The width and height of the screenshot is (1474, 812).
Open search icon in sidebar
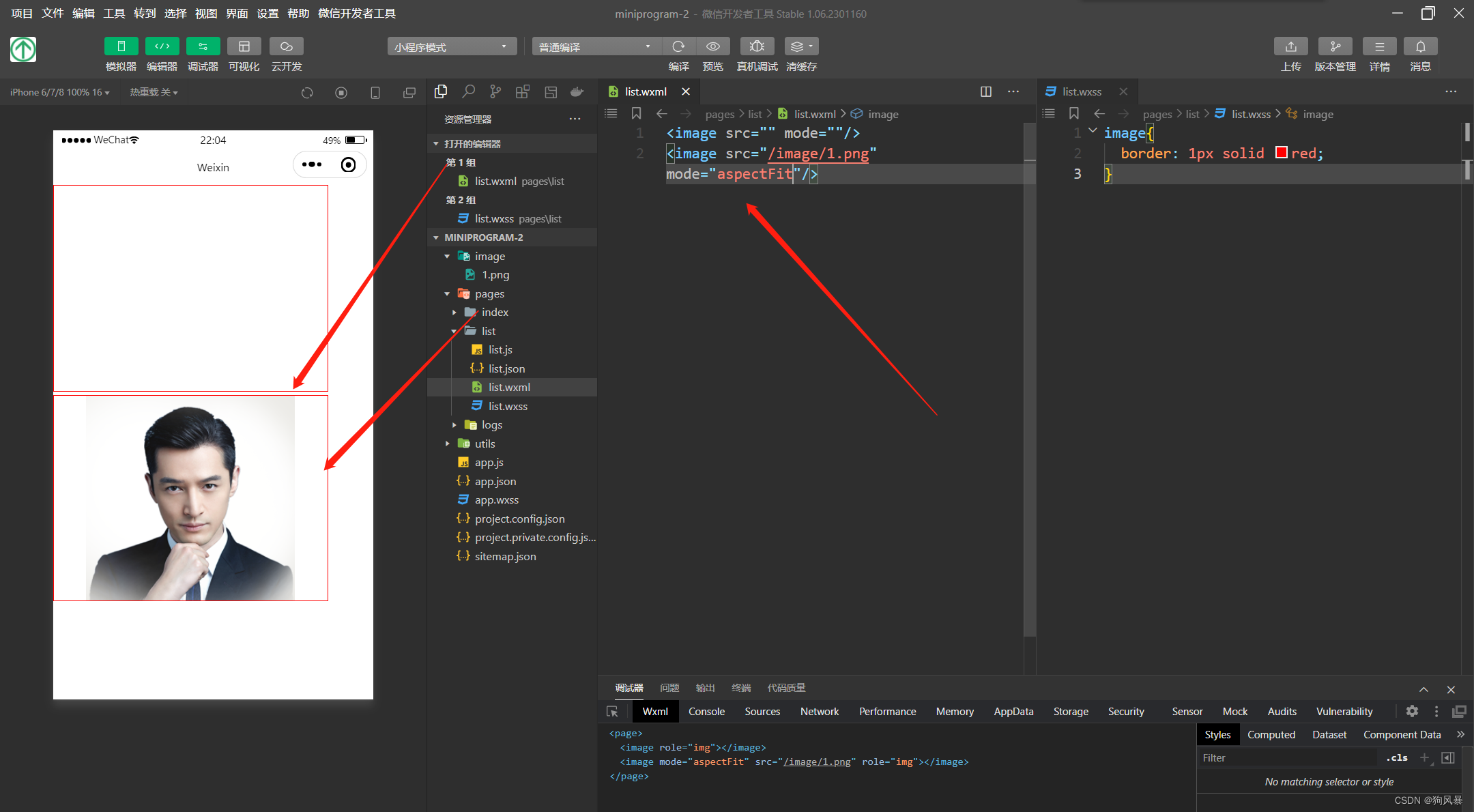click(468, 91)
